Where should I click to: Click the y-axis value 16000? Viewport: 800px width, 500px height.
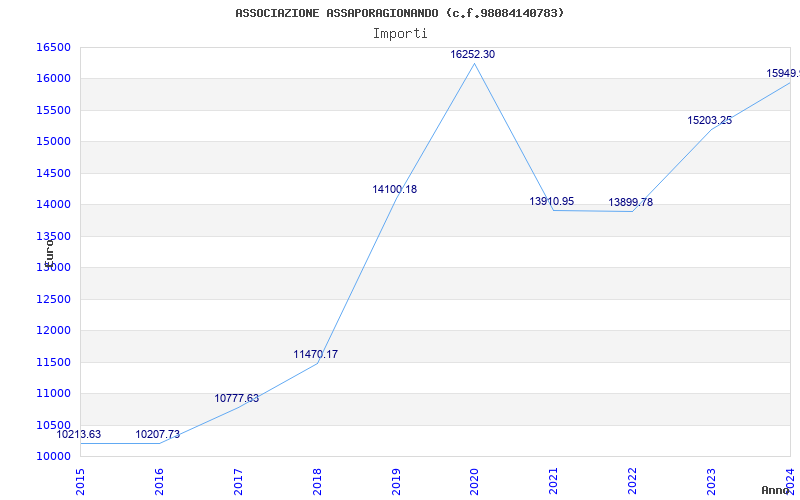[53, 79]
